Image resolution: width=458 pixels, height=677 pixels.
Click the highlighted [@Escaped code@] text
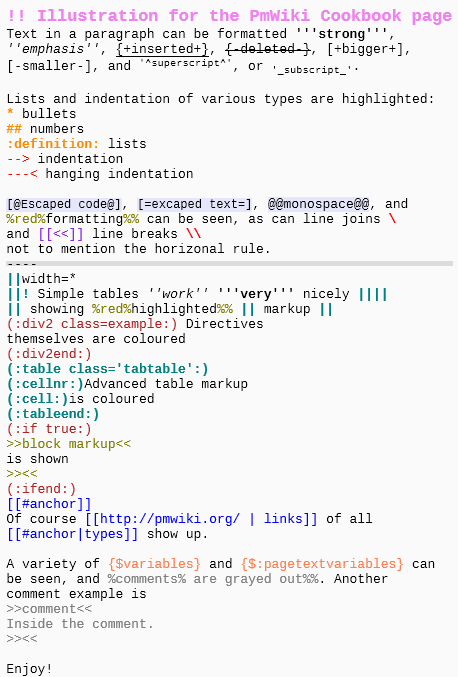[64, 203]
